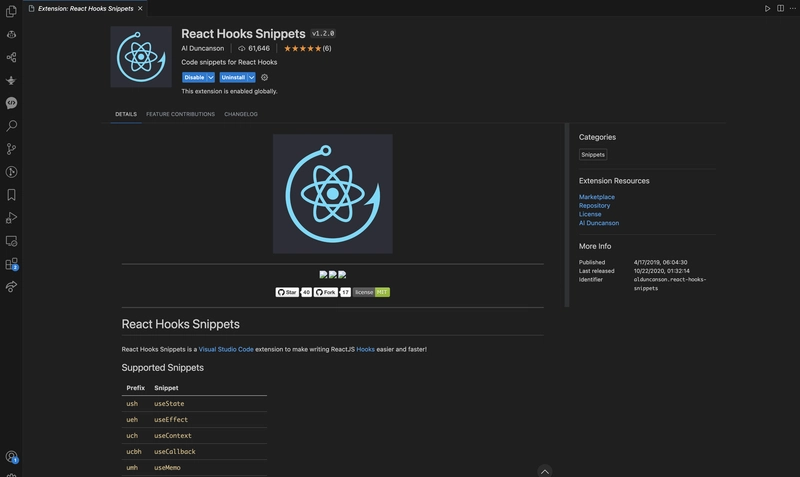Disable the React Hooks Snippets extension

pos(194,78)
